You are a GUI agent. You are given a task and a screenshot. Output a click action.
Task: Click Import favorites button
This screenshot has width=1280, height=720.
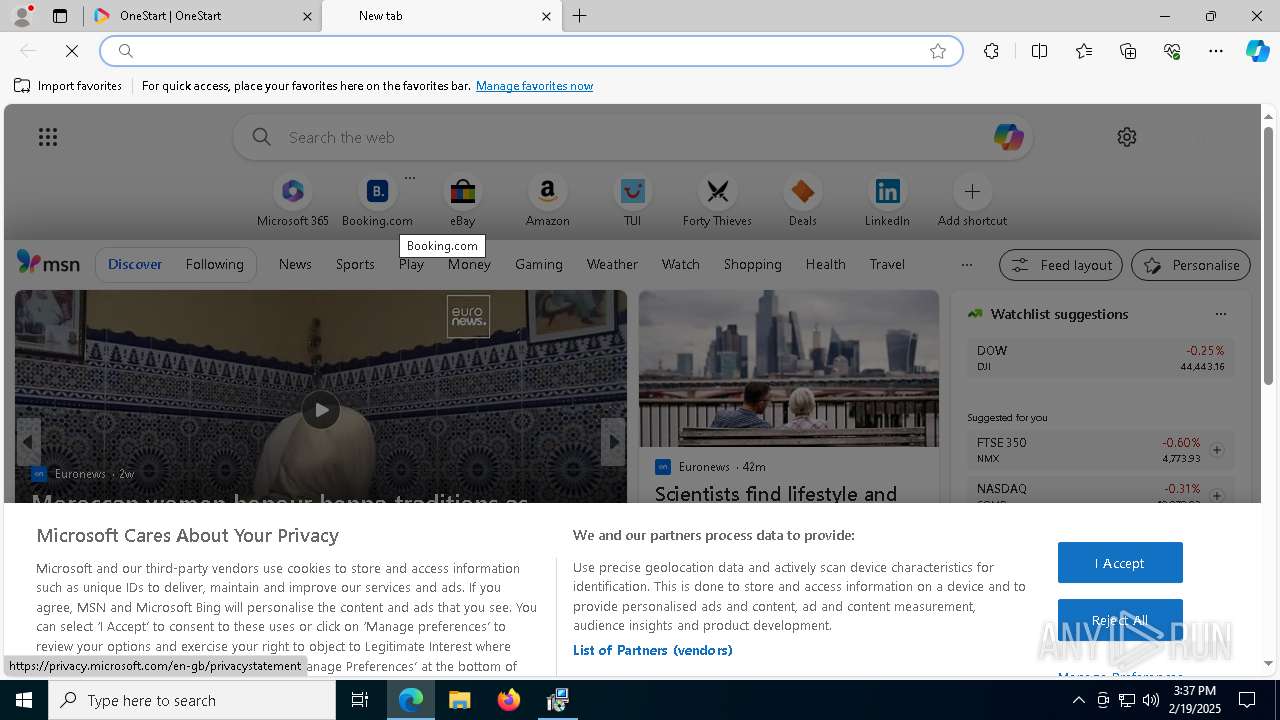coord(68,86)
